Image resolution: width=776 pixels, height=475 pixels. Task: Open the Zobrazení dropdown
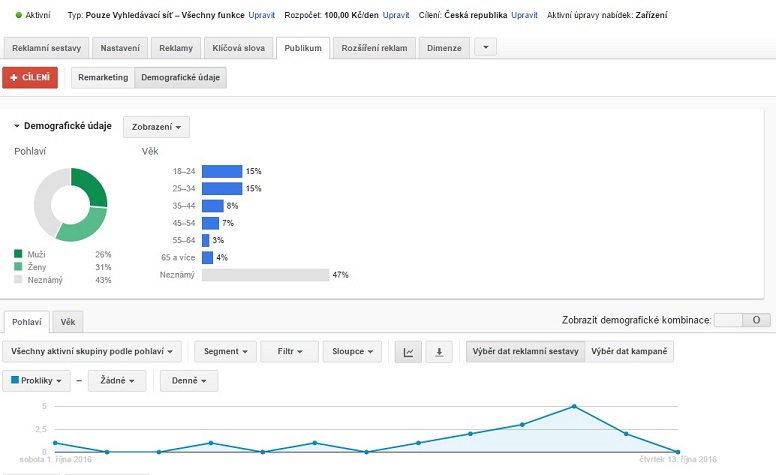tap(156, 127)
